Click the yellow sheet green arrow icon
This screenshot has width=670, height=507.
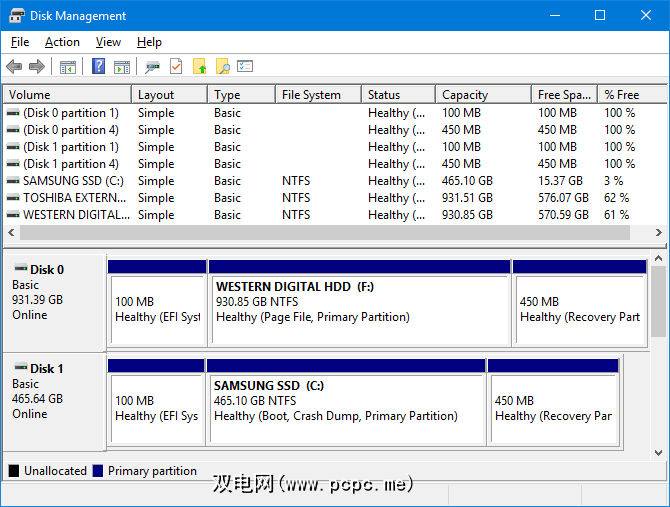click(200, 67)
